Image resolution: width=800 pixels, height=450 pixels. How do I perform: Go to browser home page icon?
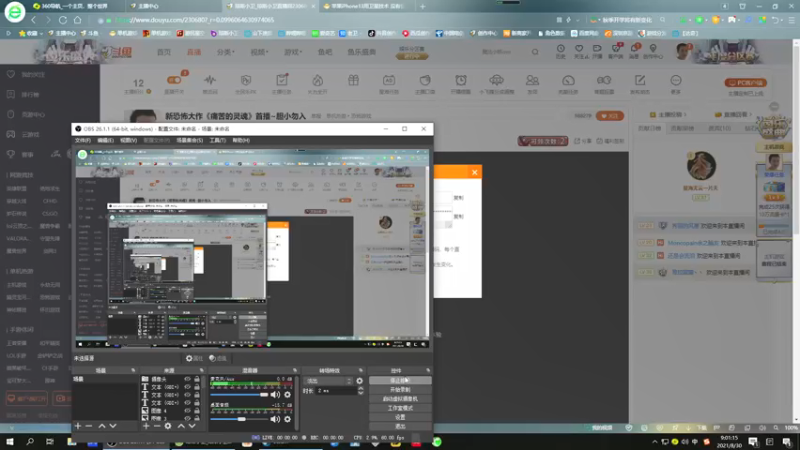click(78, 20)
